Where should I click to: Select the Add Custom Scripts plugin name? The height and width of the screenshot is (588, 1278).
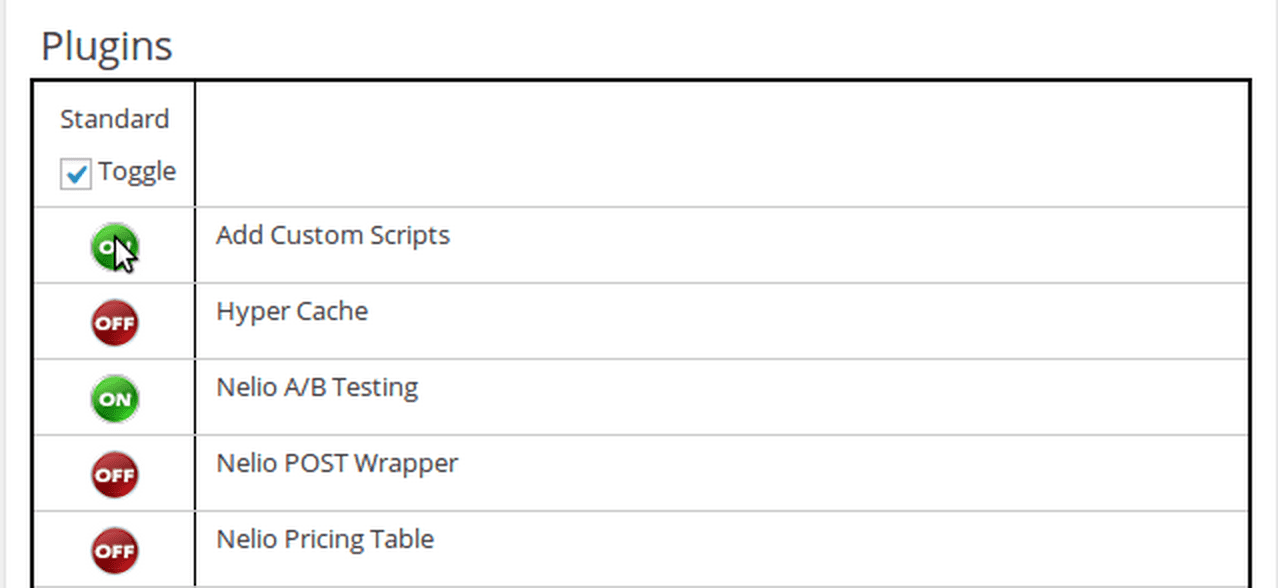coord(333,236)
